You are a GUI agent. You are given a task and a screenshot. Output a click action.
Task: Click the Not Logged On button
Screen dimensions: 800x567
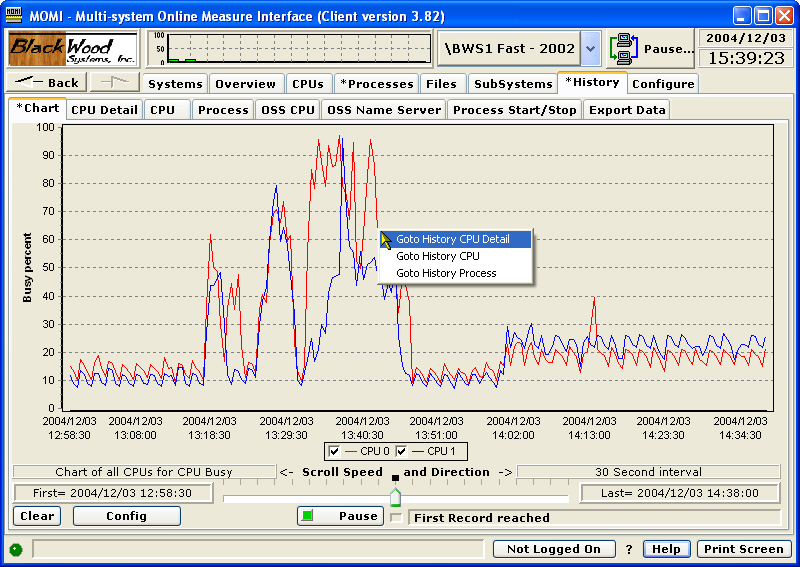[553, 549]
